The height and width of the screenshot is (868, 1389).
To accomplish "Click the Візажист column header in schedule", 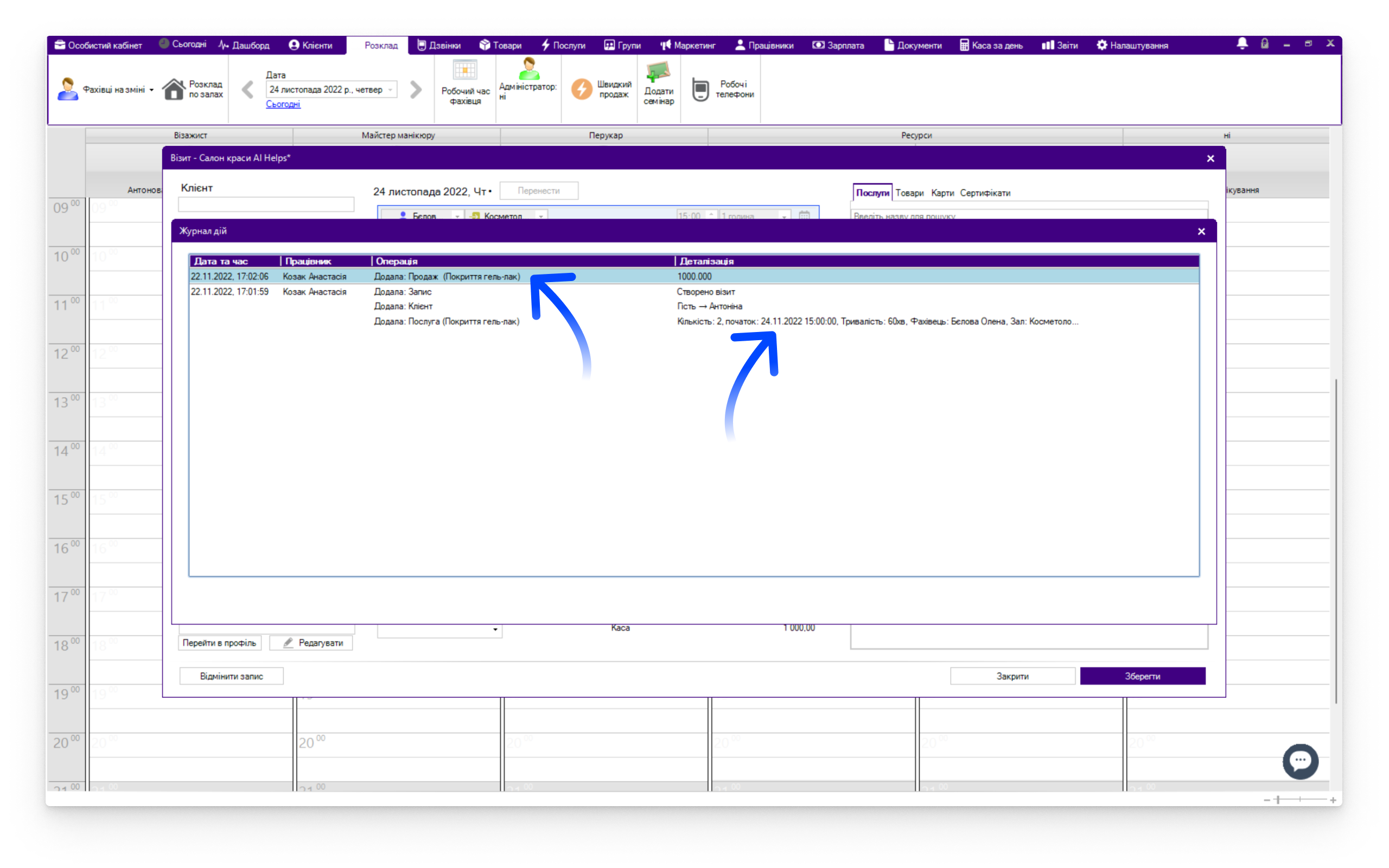I will (x=190, y=136).
